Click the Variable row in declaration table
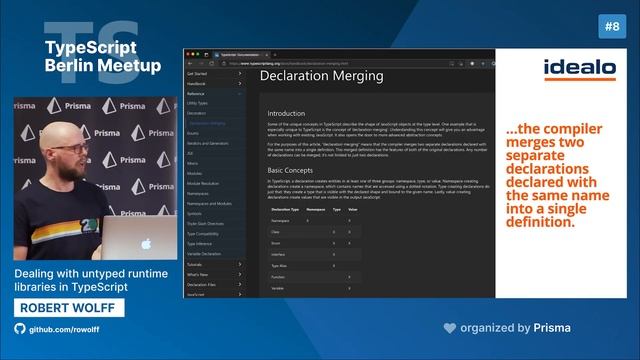The image size is (640, 360). [314, 288]
